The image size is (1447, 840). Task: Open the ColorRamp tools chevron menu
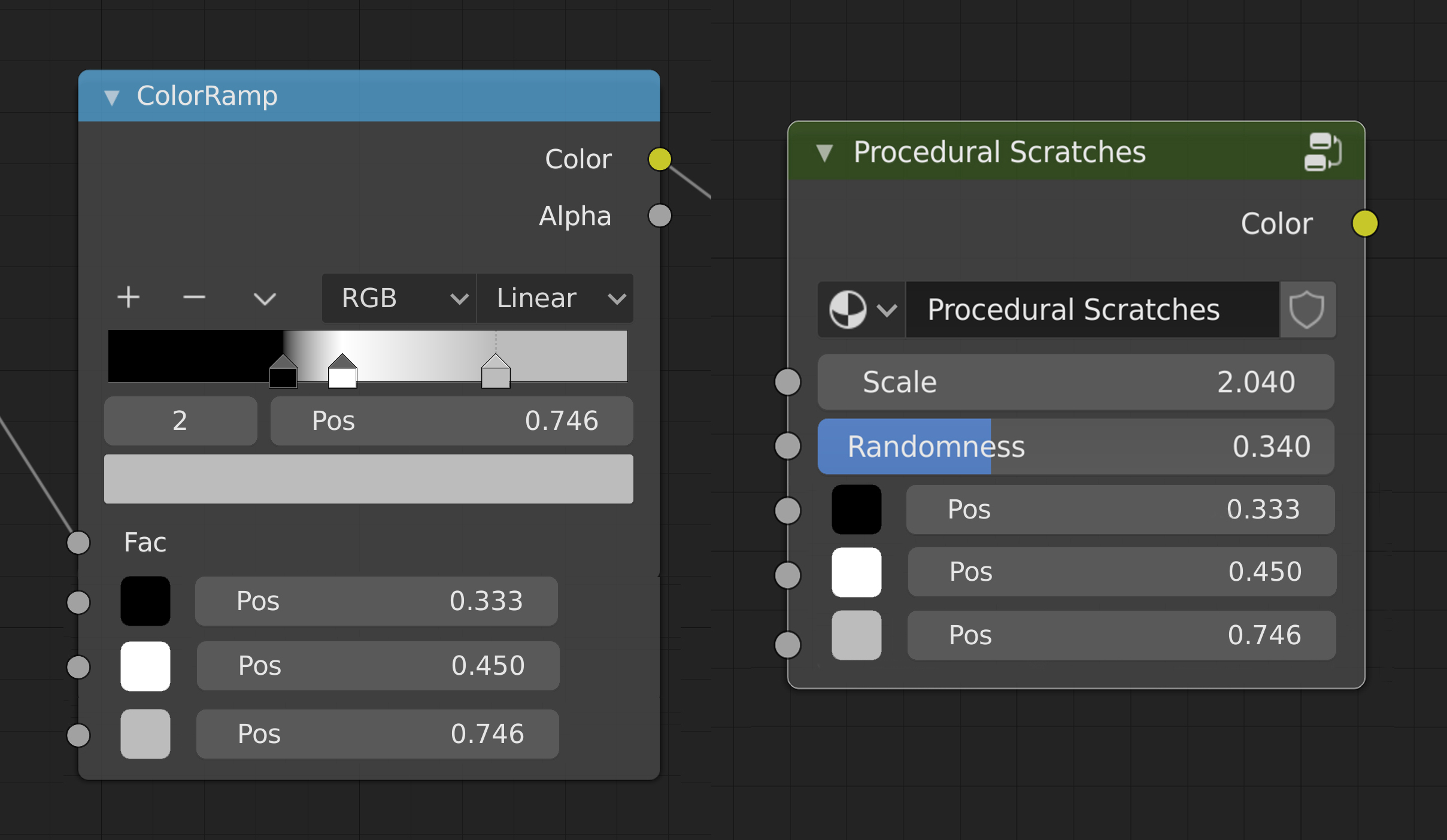click(x=265, y=299)
